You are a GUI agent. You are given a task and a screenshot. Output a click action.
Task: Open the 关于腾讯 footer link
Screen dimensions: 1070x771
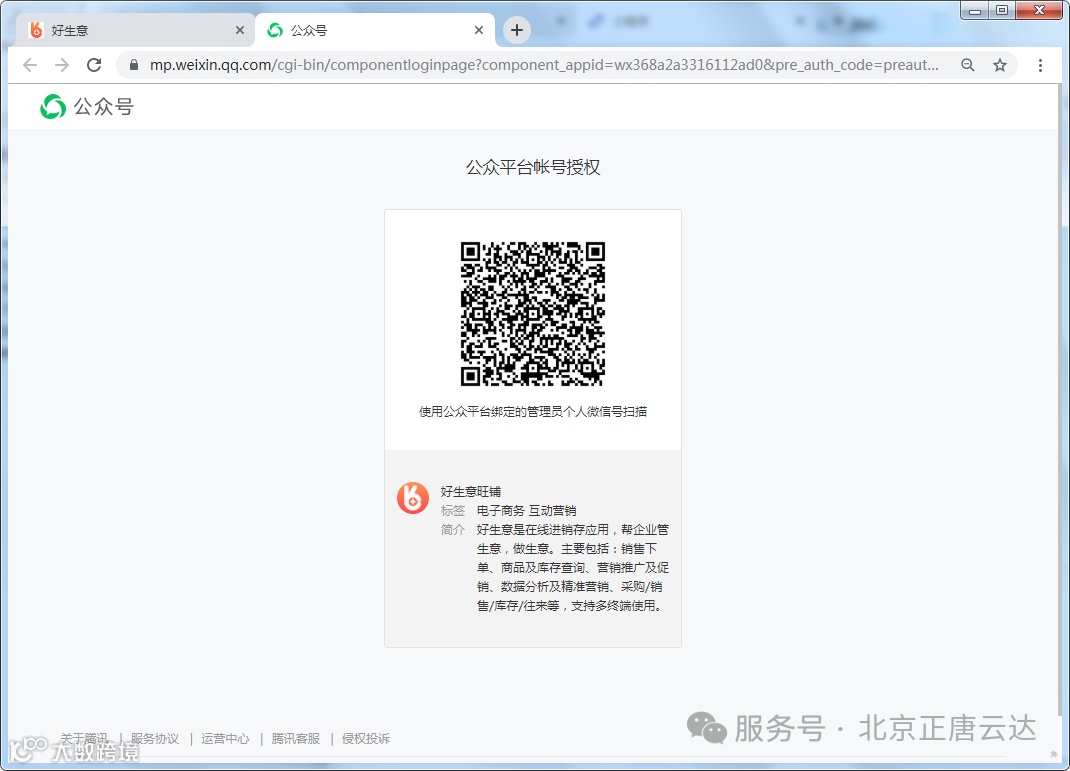[x=83, y=738]
